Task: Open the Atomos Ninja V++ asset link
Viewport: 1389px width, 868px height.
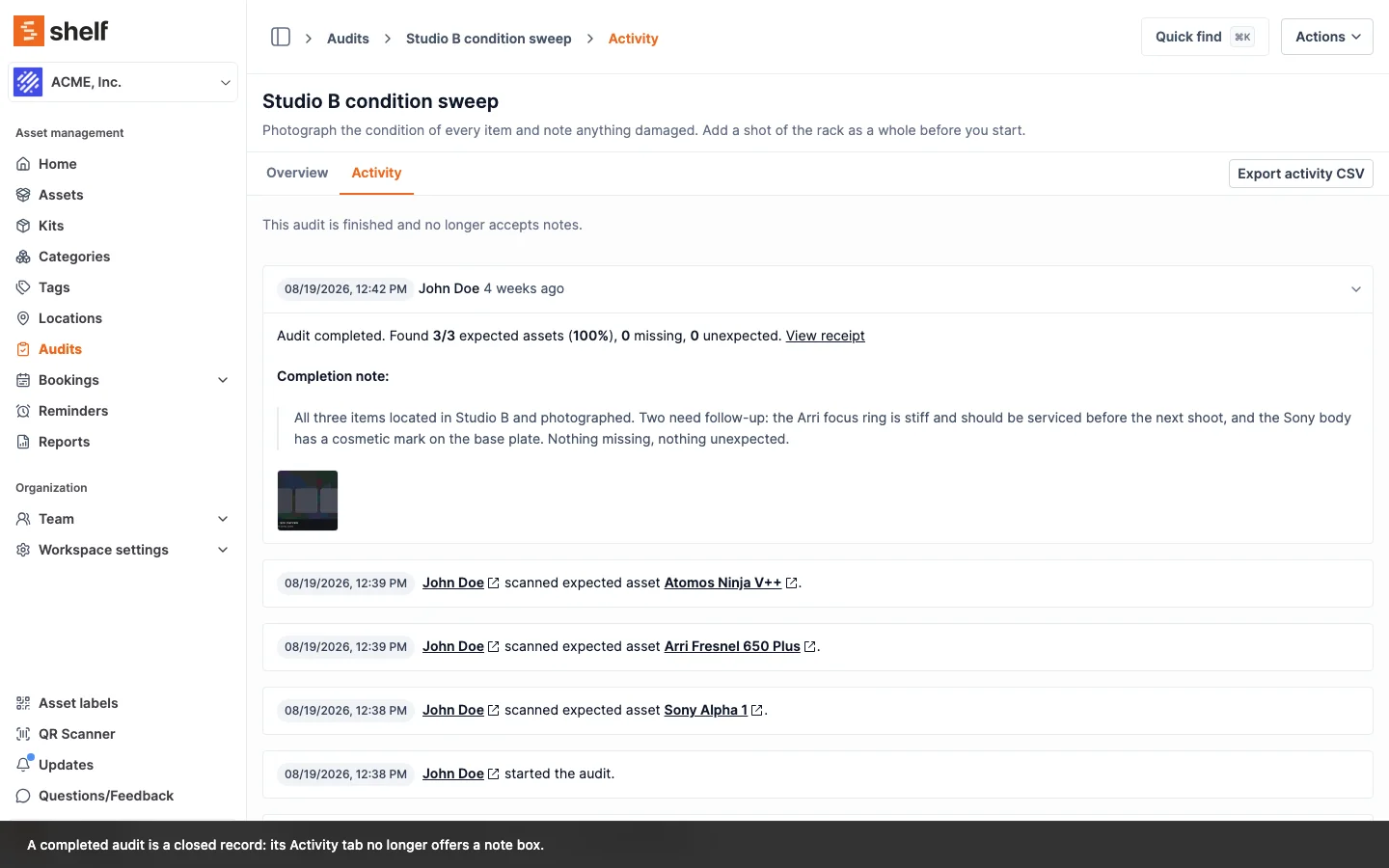Action: click(x=722, y=583)
